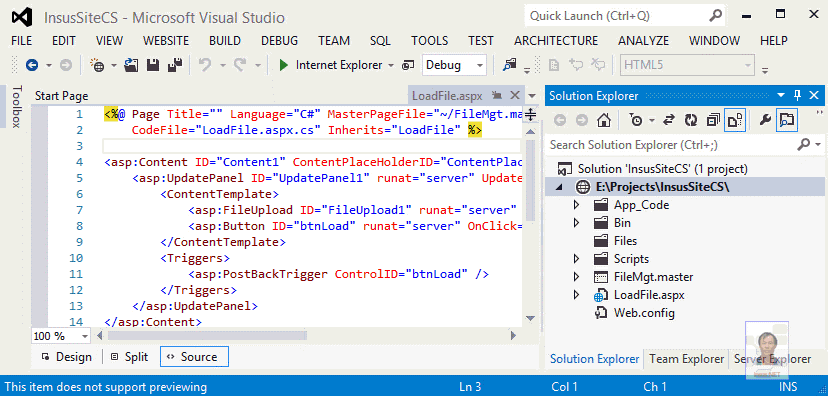Click the Collapse All icon
The width and height of the screenshot is (828, 396).
713,120
